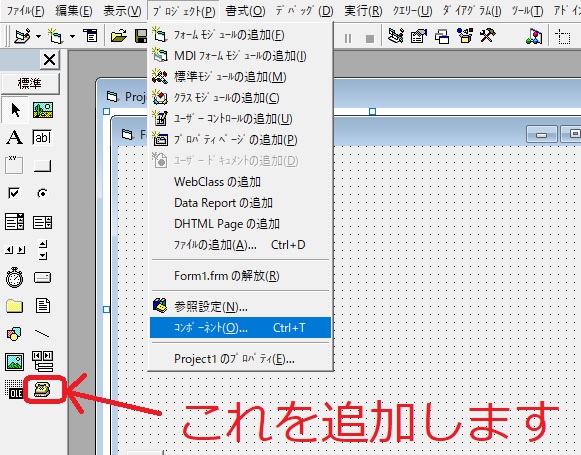The height and width of the screenshot is (455, 581).
Task: Select the TextBox control (abl icon)
Action: (42, 137)
